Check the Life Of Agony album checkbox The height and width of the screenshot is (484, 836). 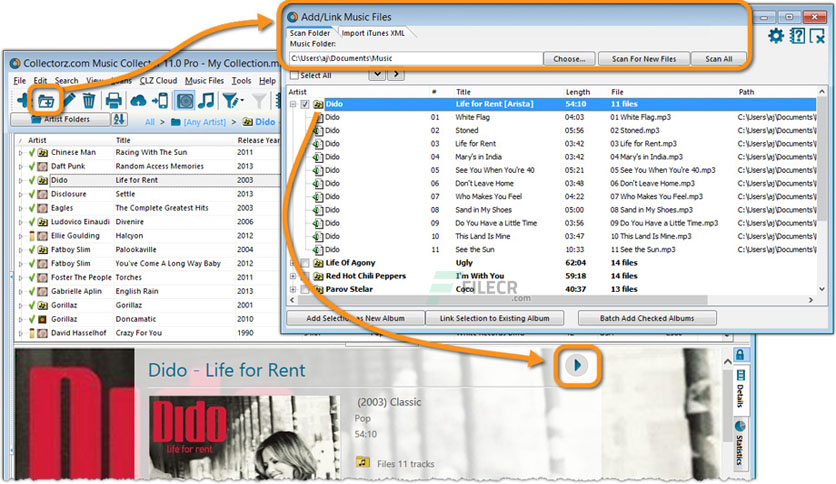(304, 263)
